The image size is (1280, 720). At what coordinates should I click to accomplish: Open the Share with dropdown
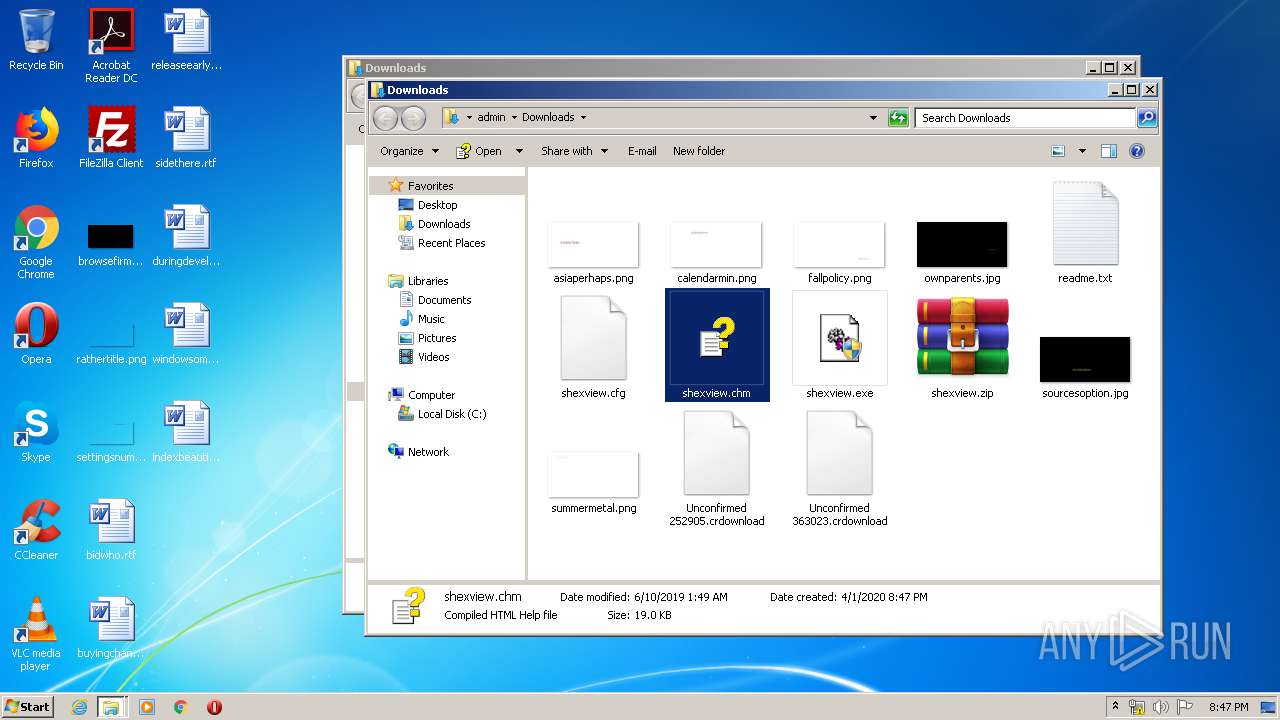coord(574,151)
